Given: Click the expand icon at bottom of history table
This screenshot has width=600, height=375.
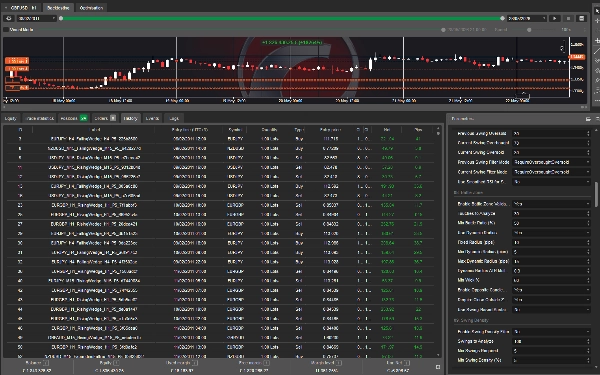Looking at the screenshot, I should click(438, 367).
